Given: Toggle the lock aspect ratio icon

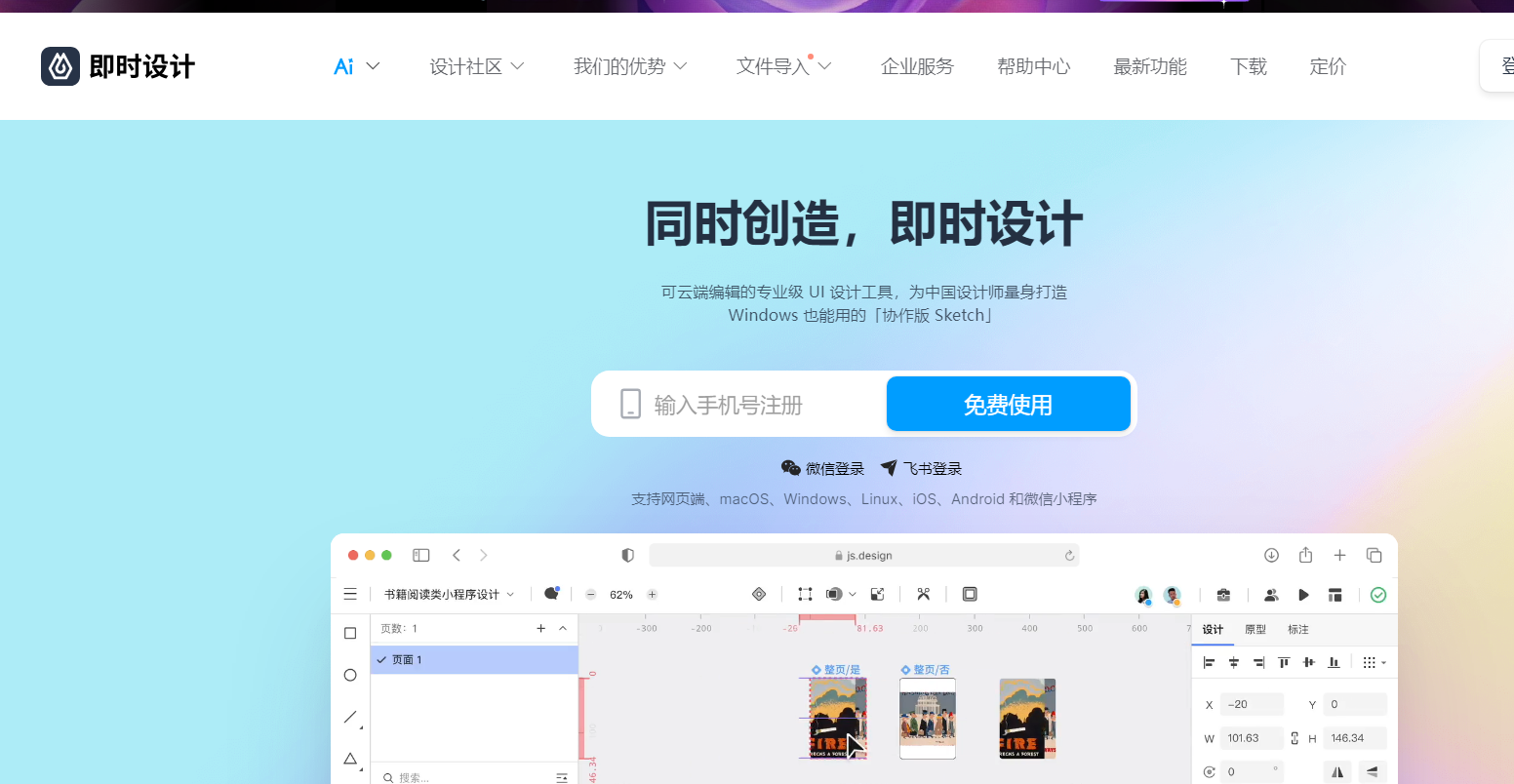Looking at the screenshot, I should (1295, 738).
